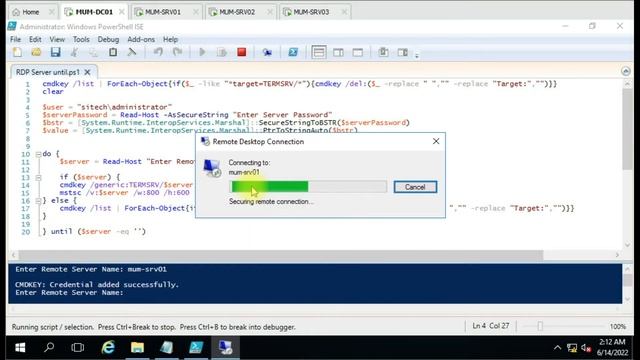Redo edit with Redo arrow

(177, 52)
